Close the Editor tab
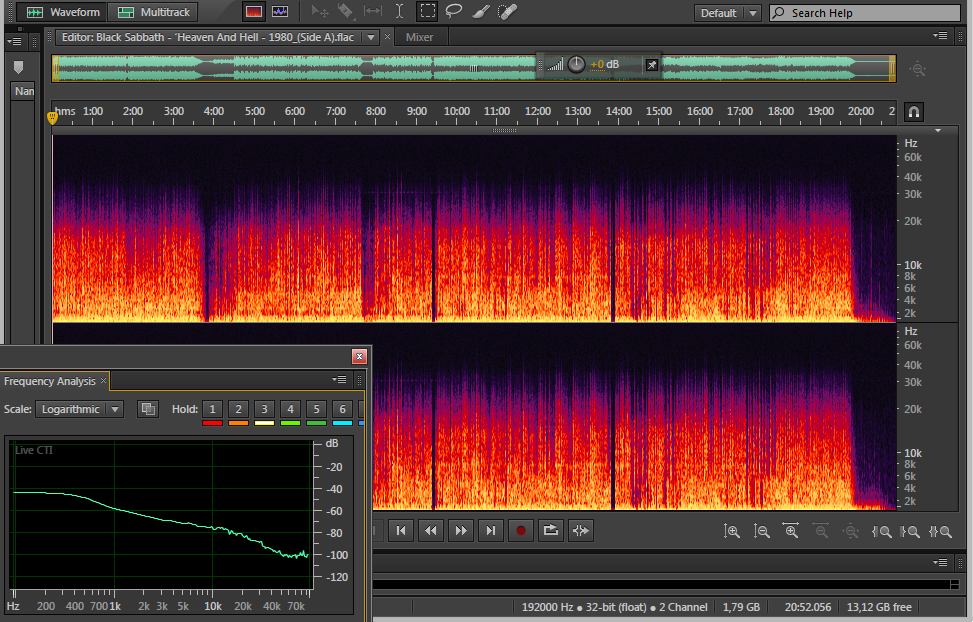973x622 pixels. pyautogui.click(x=387, y=37)
